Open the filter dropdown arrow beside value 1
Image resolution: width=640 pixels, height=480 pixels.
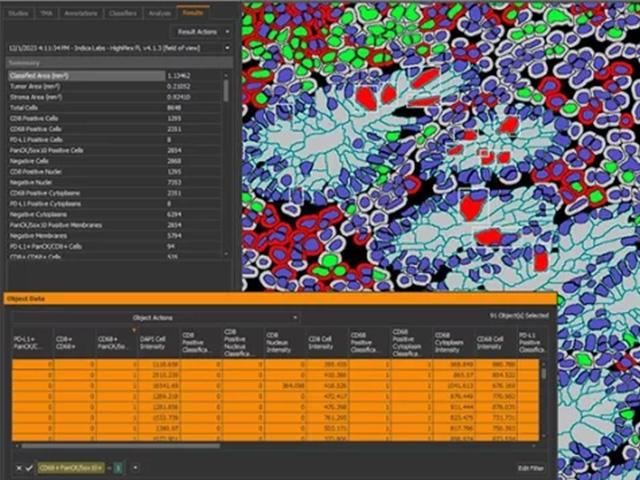(x=135, y=468)
